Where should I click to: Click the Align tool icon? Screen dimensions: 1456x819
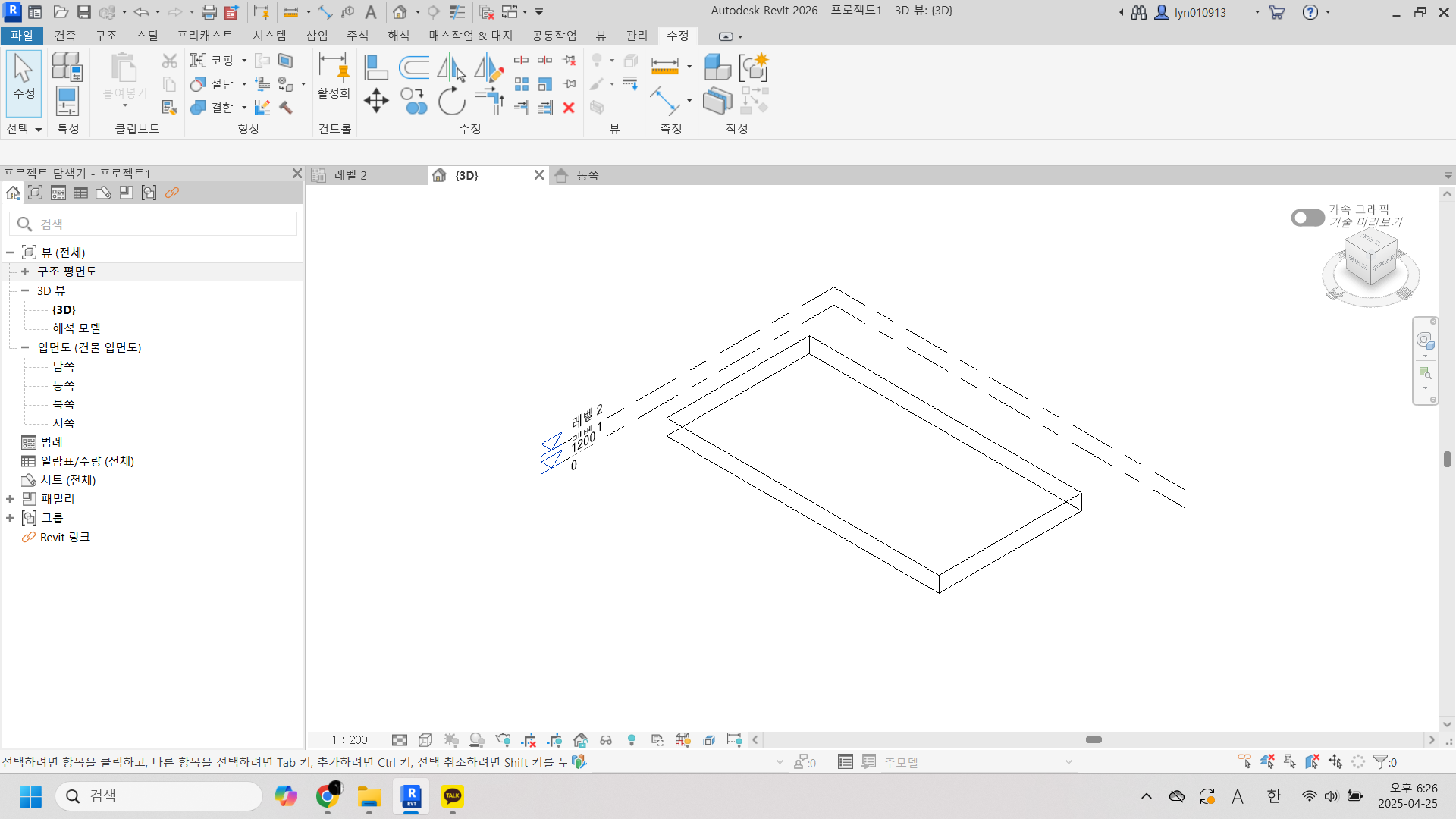tap(376, 67)
